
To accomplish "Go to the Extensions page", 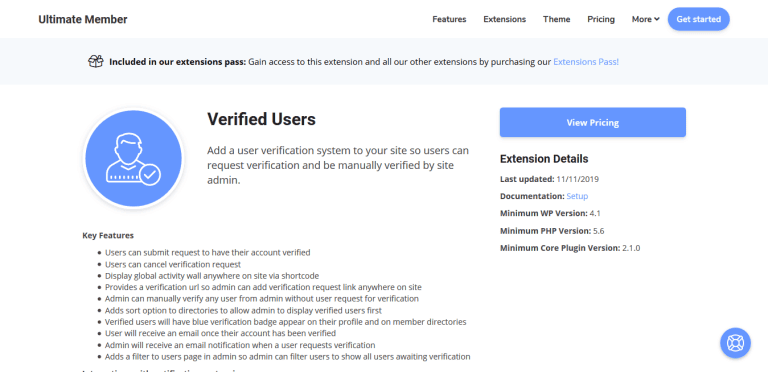I will (x=504, y=19).
